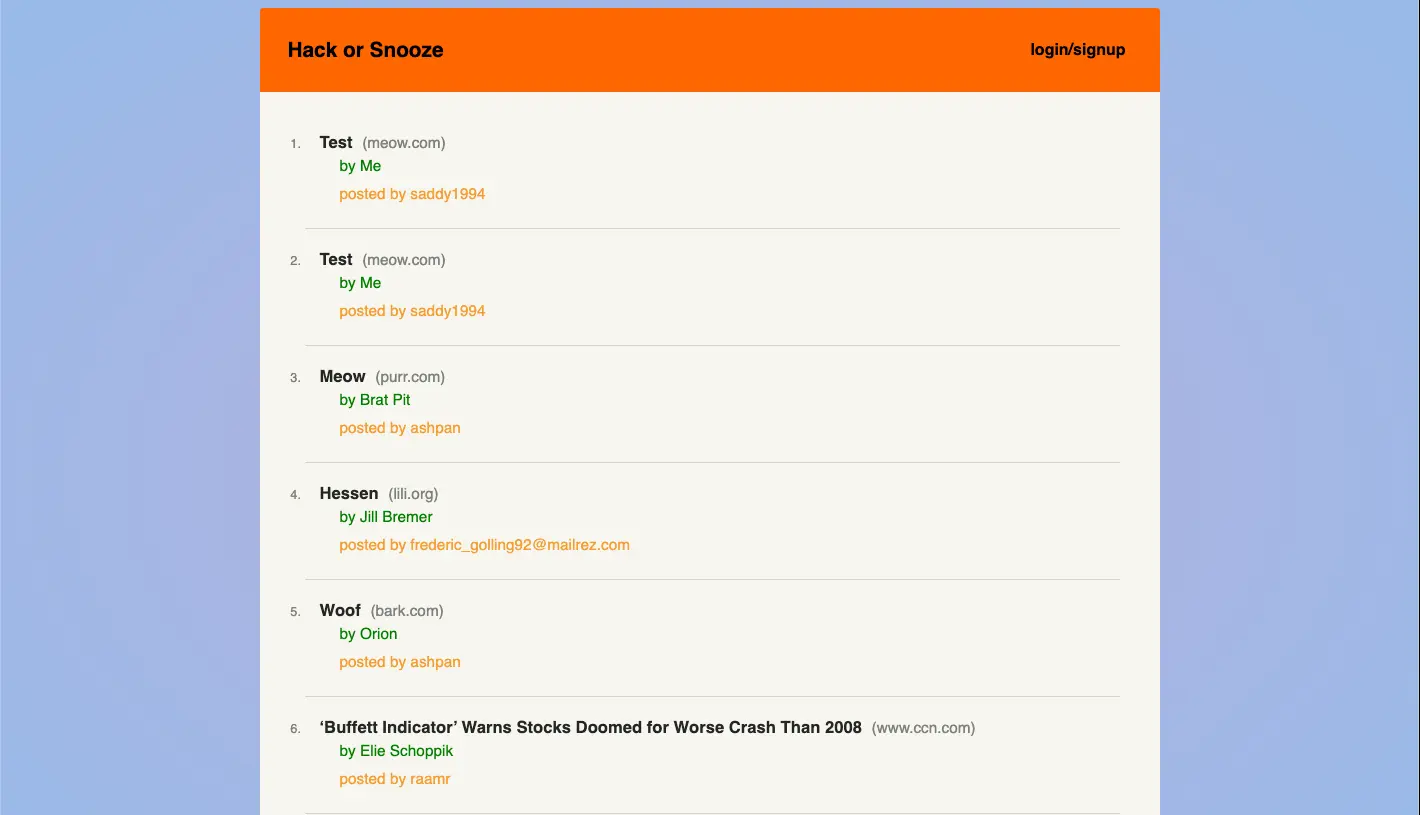Click 'posted by ashpan' under Meow

click(400, 428)
